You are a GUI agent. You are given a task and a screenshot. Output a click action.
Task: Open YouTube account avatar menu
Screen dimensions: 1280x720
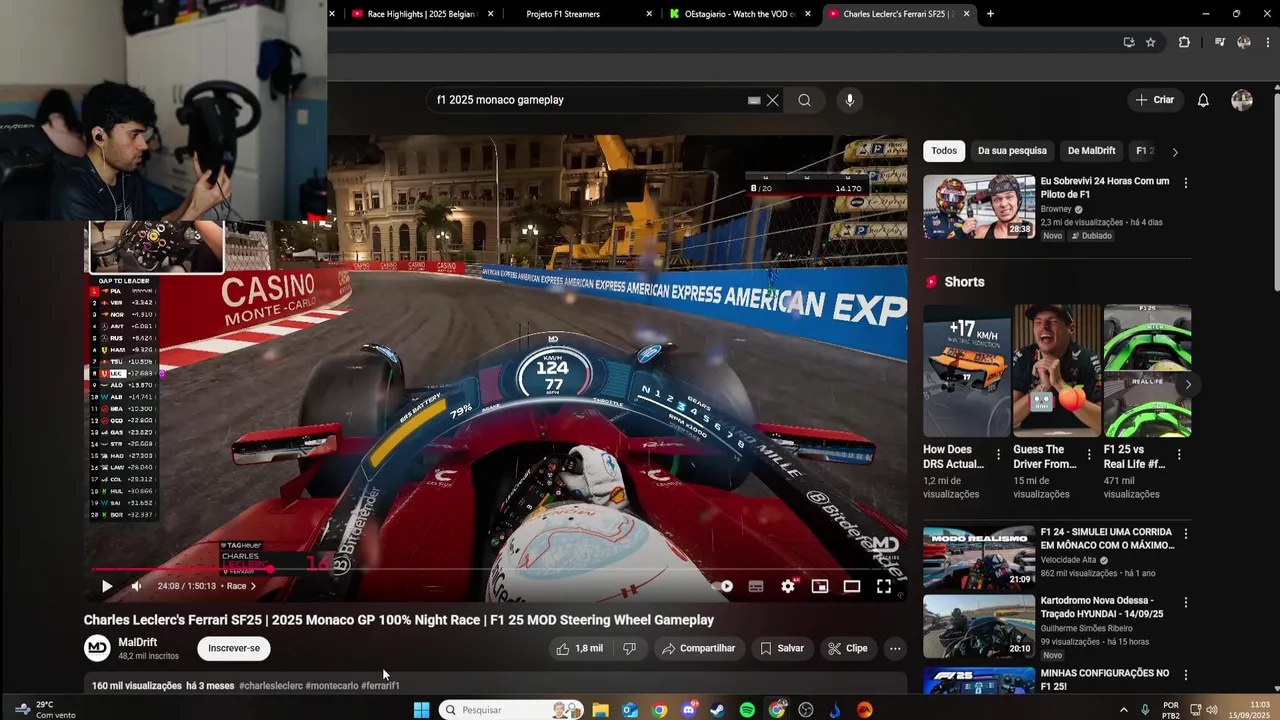(x=1242, y=100)
